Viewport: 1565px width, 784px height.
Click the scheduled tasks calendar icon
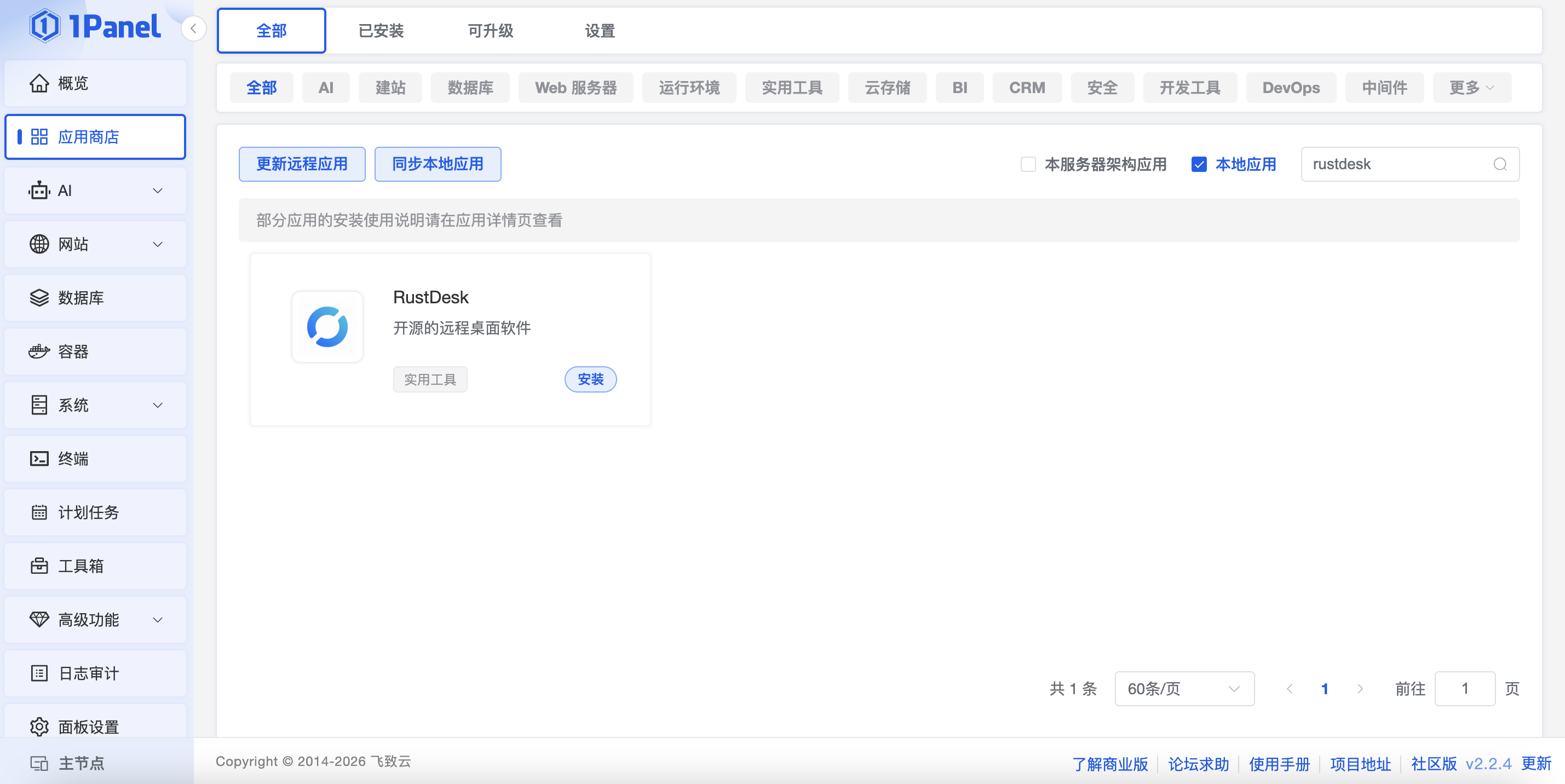tap(39, 512)
